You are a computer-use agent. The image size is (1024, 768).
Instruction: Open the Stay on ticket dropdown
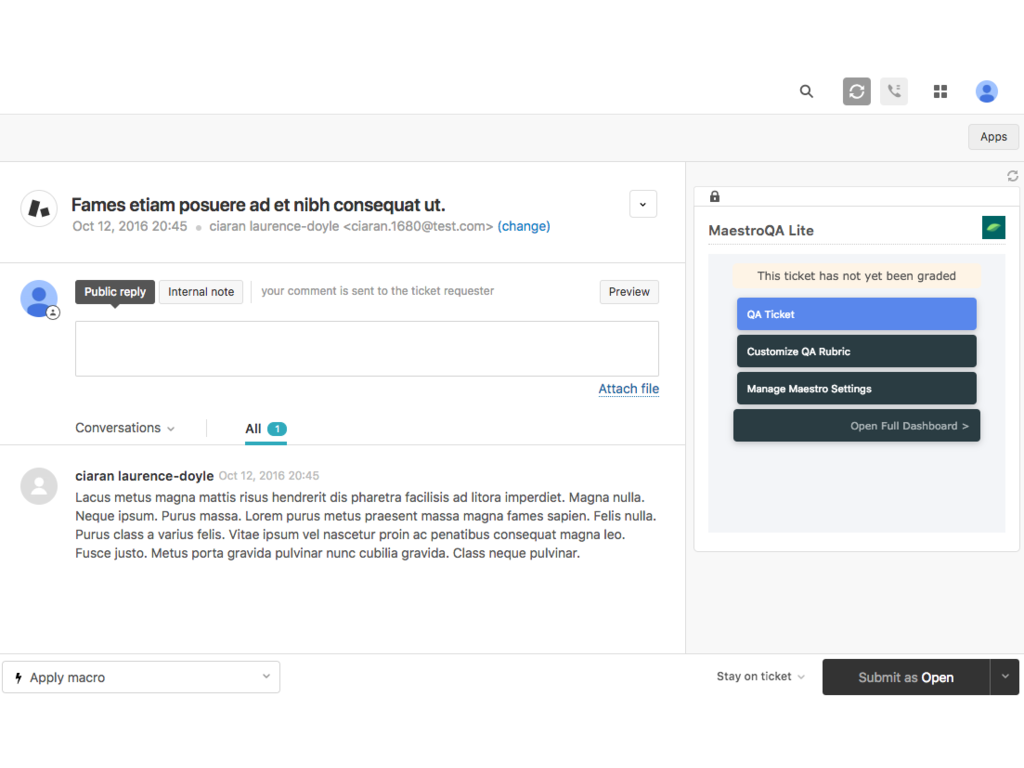click(758, 676)
